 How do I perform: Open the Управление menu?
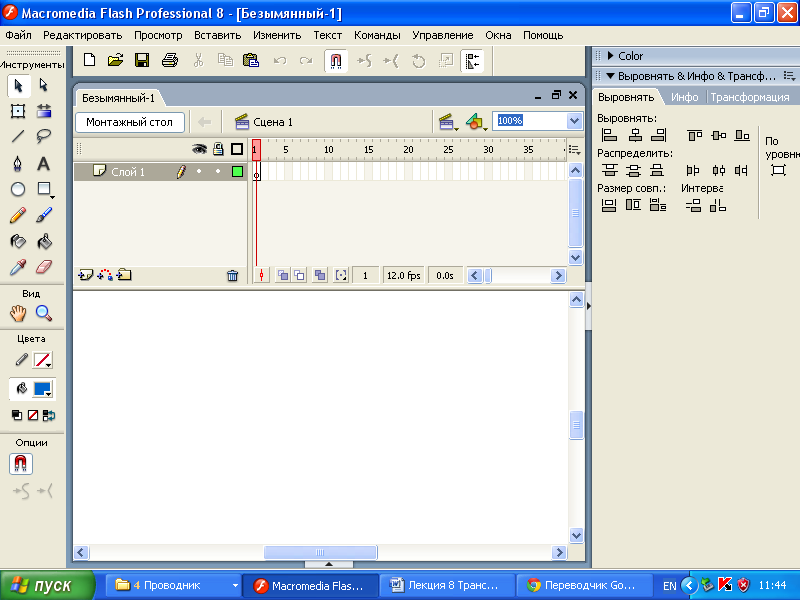(442, 35)
